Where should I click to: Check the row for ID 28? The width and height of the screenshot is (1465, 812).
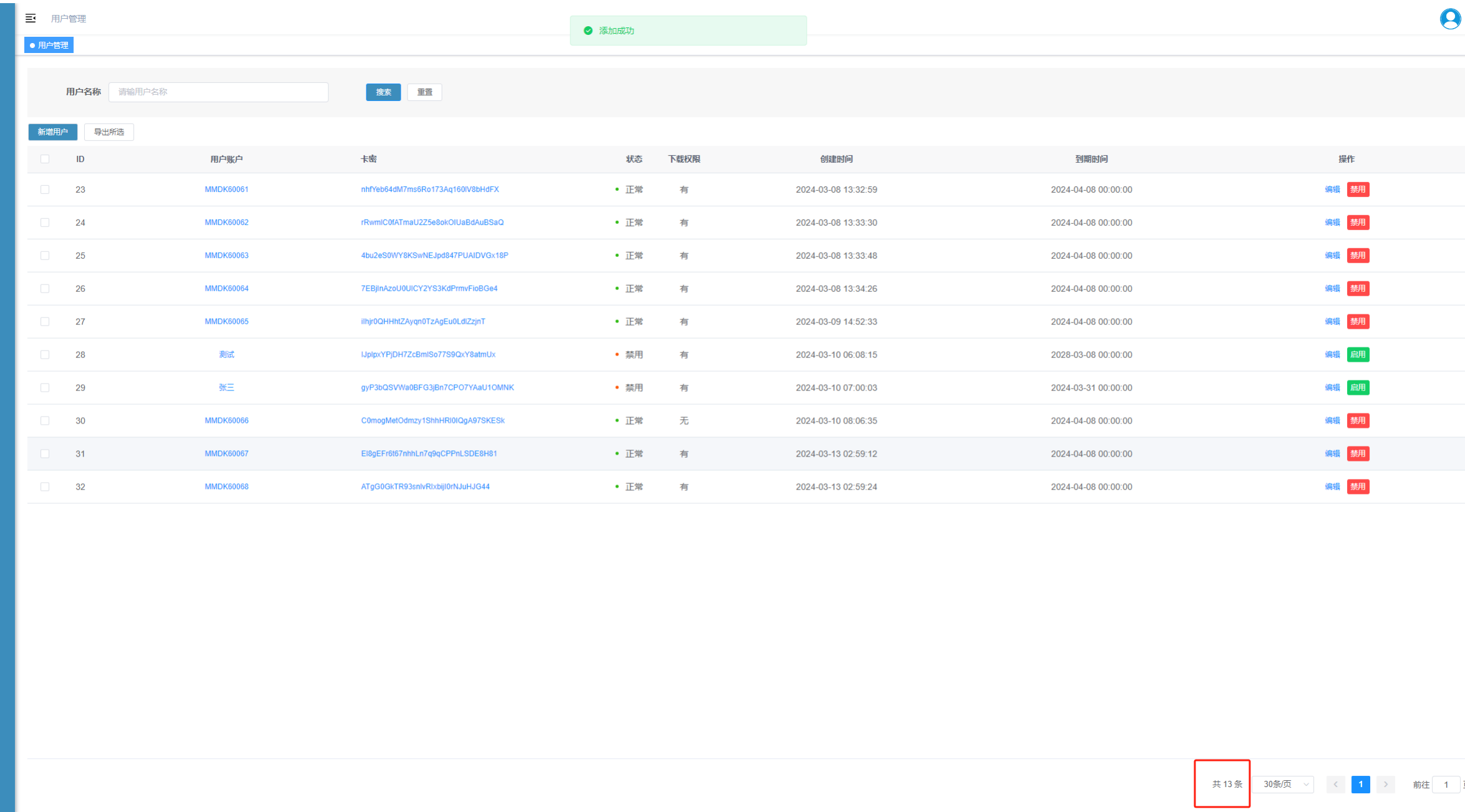click(45, 355)
